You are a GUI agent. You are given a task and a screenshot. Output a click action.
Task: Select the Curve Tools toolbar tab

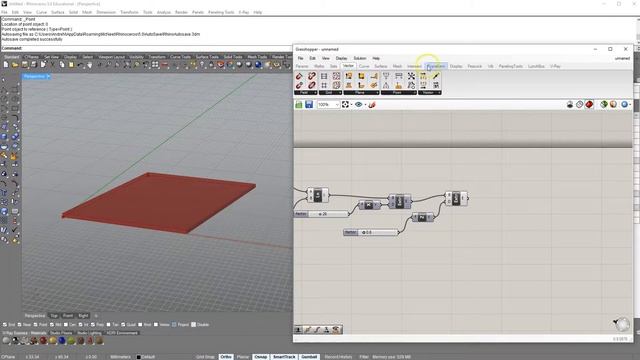pyautogui.click(x=180, y=57)
